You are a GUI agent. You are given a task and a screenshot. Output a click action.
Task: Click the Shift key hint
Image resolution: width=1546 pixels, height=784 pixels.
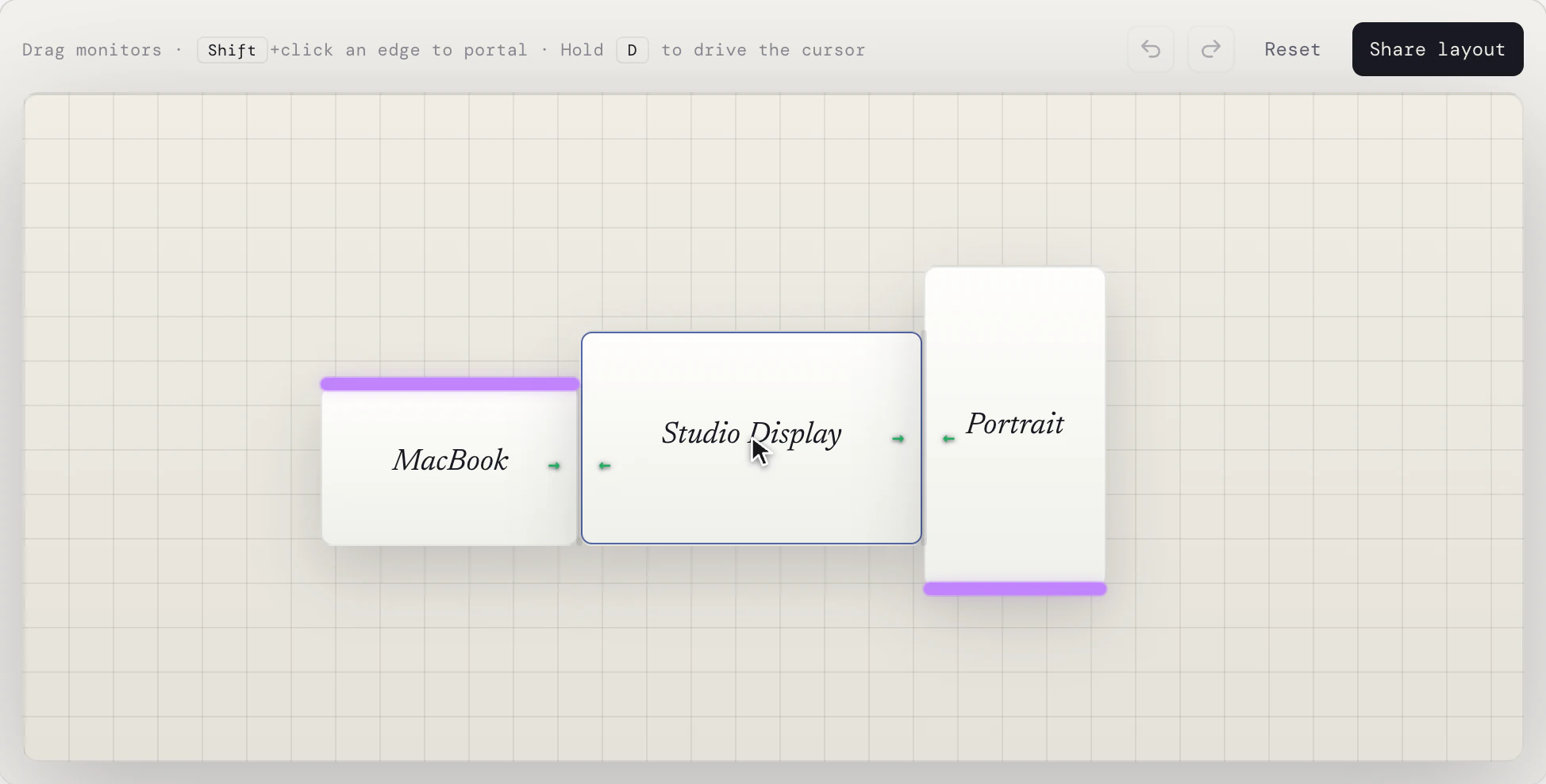tap(232, 50)
